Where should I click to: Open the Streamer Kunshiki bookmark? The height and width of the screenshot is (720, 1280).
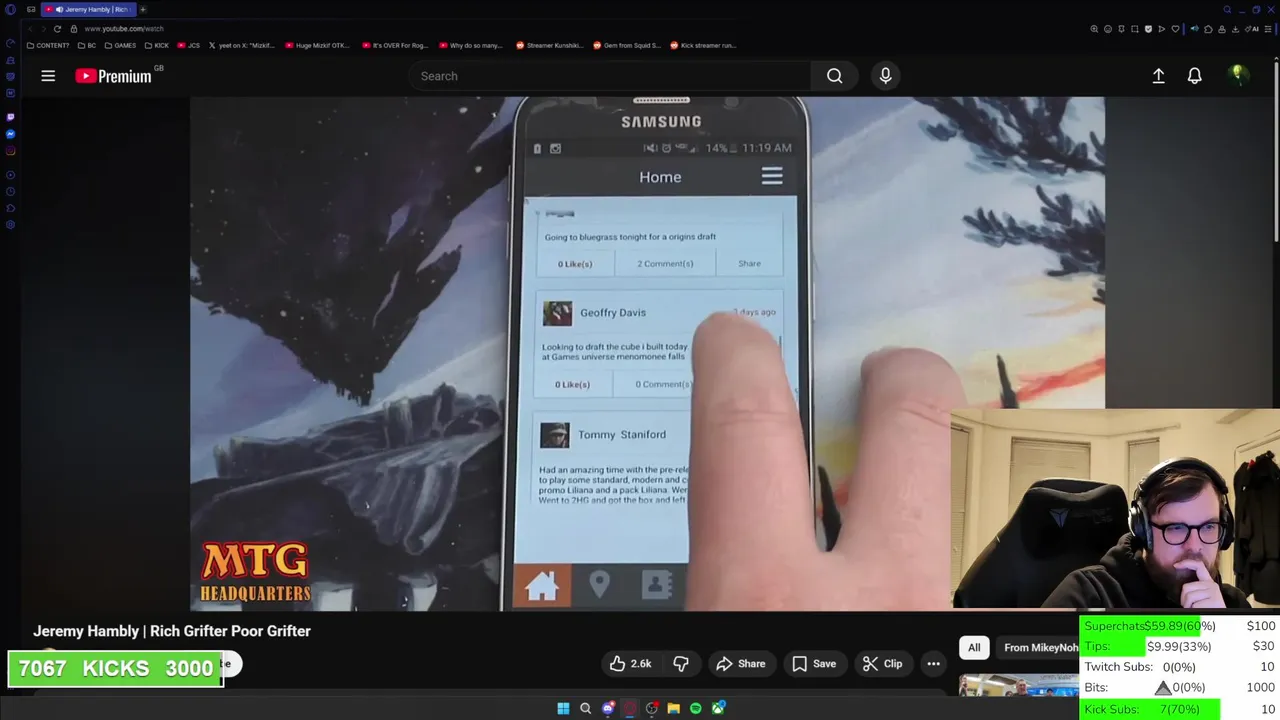tap(550, 45)
